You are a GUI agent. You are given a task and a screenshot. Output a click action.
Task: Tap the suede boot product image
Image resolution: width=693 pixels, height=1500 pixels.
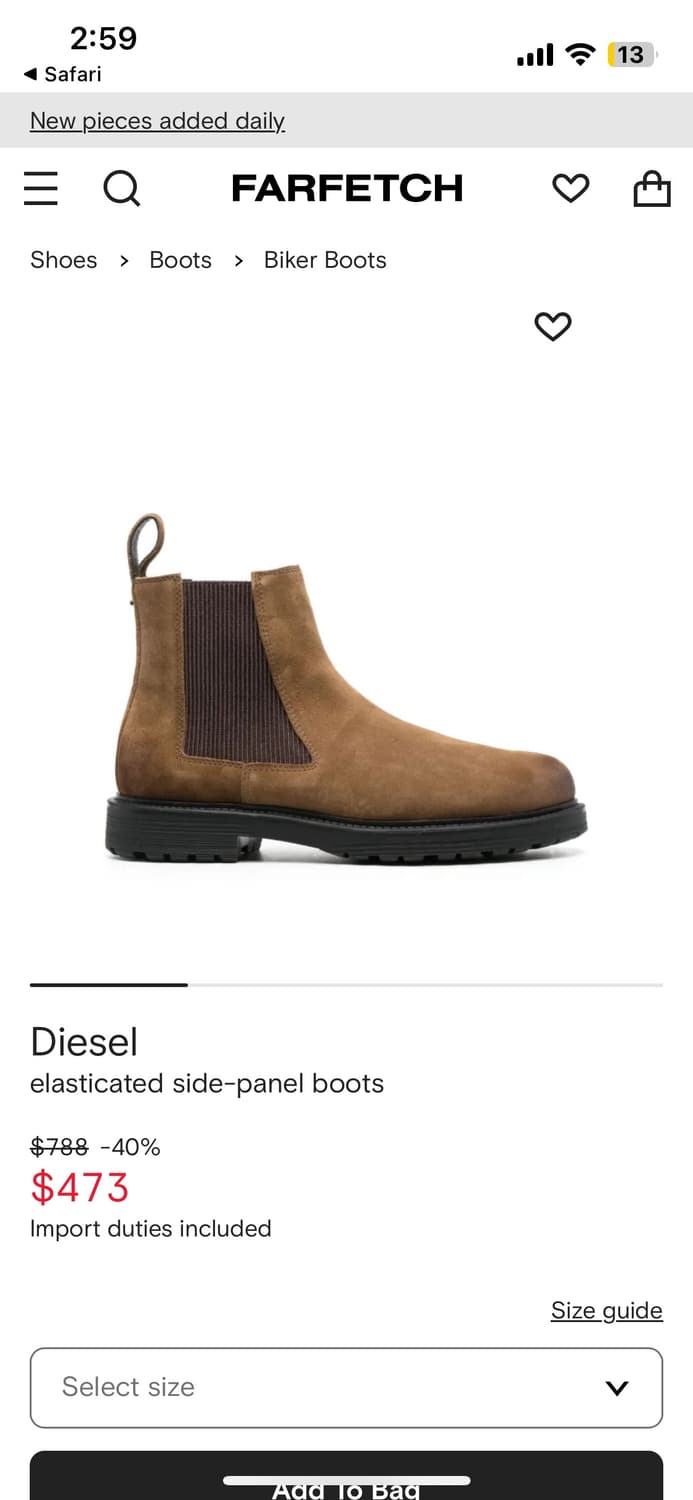click(x=346, y=690)
